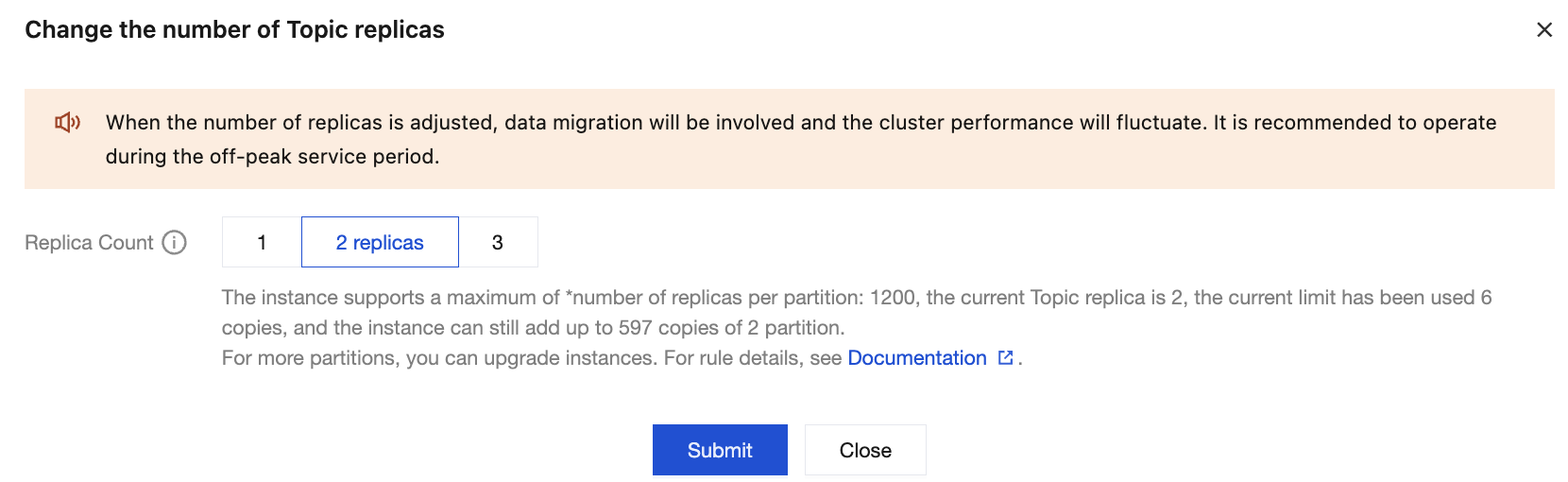Click the 'during the off-peak service period' text

272,157
